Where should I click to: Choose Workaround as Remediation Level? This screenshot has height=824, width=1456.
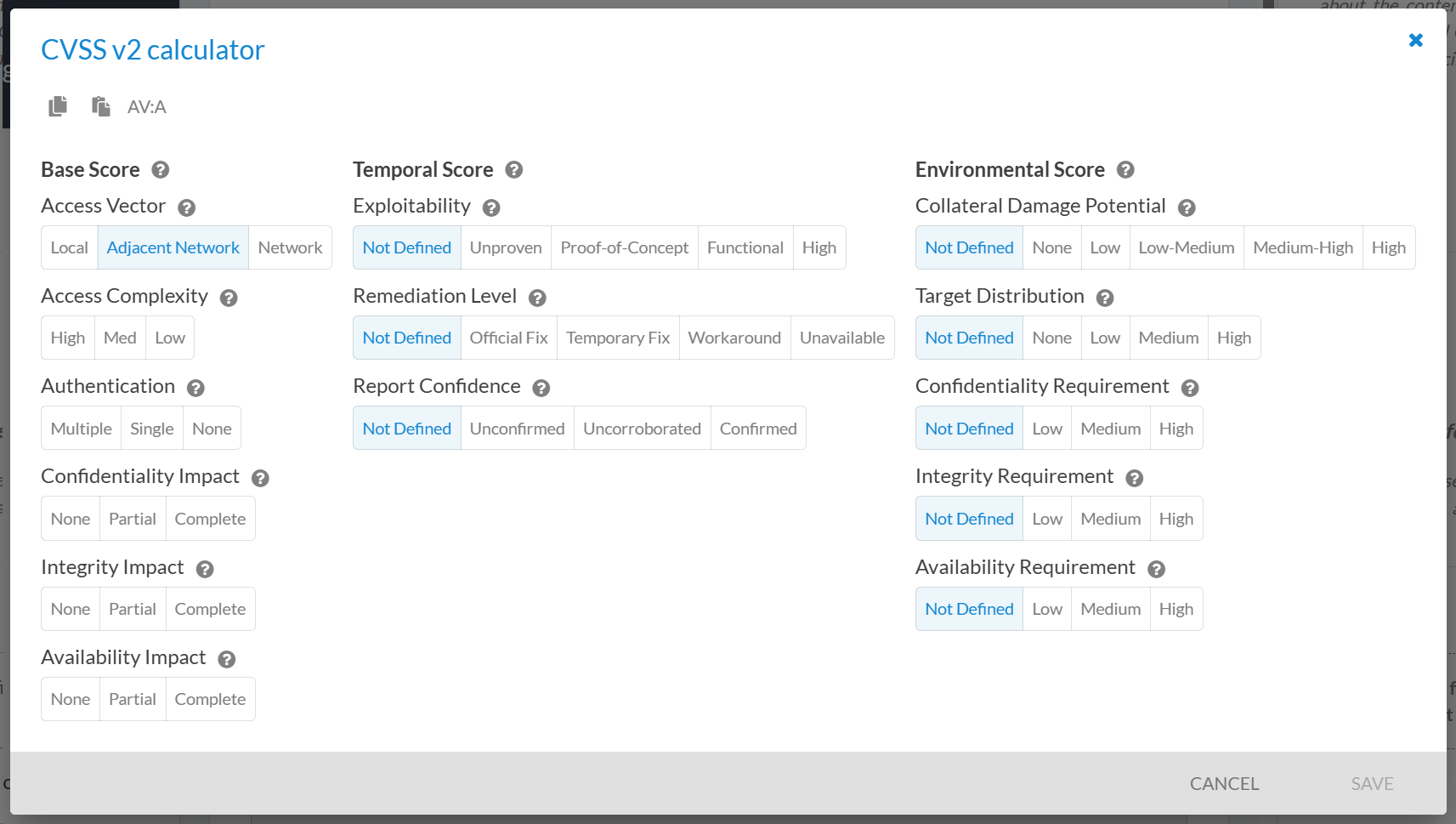click(x=734, y=338)
